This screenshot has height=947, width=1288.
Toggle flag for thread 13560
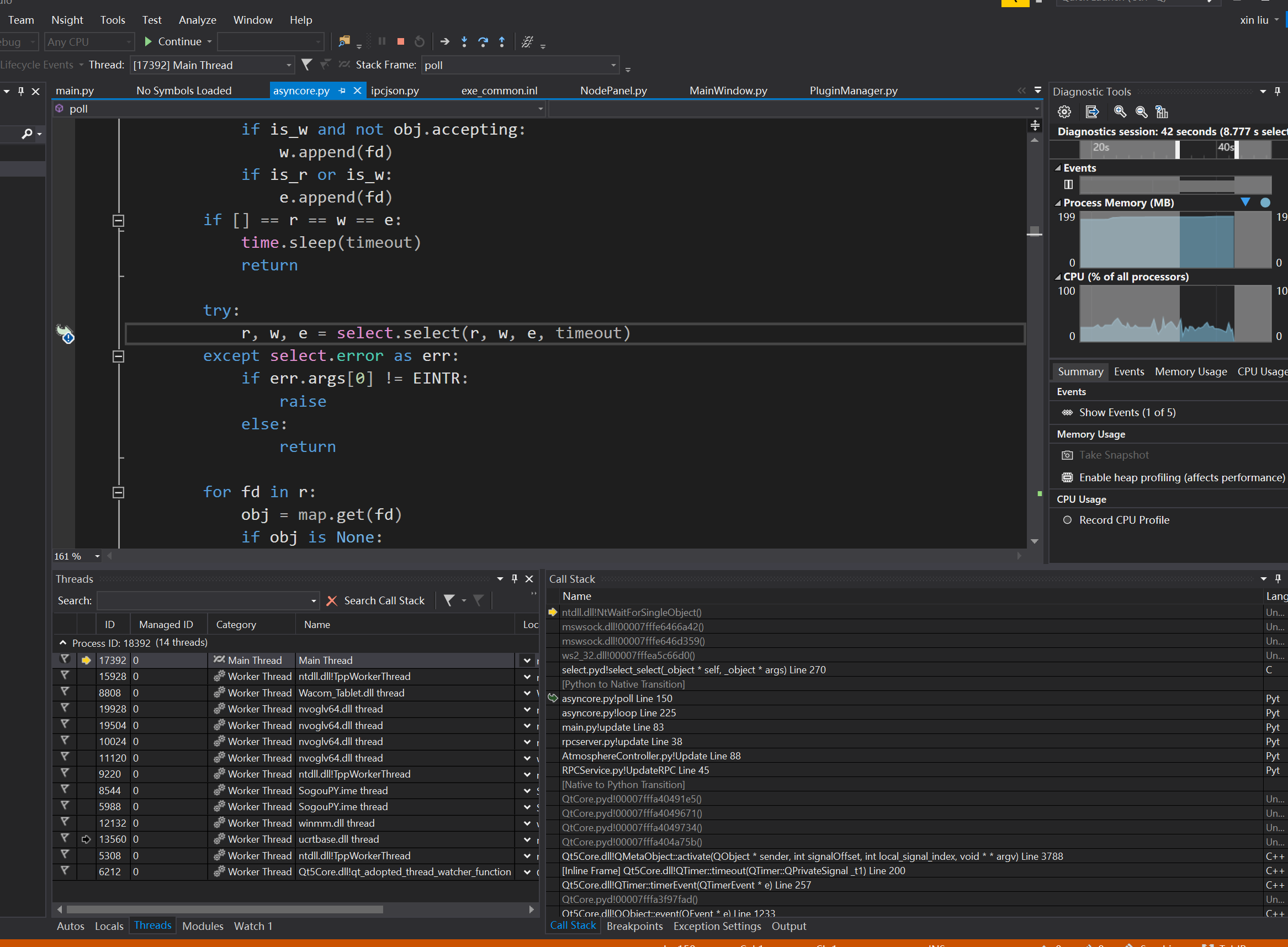coord(65,839)
